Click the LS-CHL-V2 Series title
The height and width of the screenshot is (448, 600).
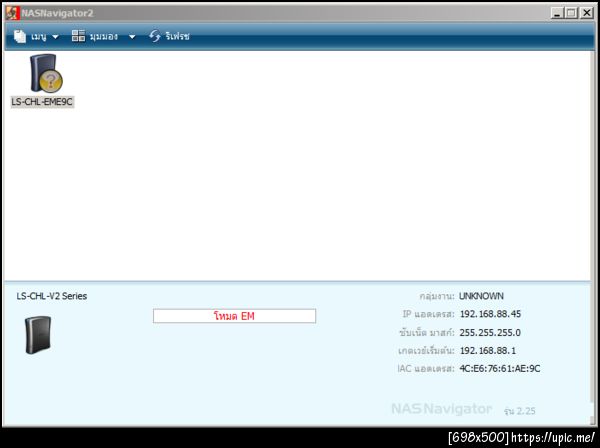(x=52, y=296)
